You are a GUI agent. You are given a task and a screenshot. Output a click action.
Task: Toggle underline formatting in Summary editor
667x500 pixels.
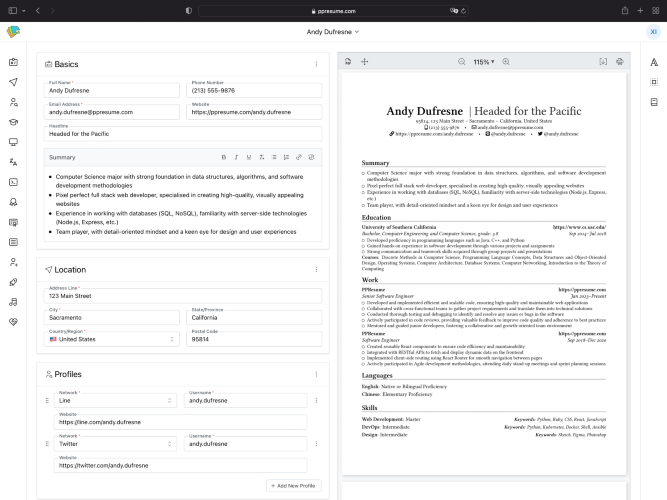pyautogui.click(x=248, y=157)
